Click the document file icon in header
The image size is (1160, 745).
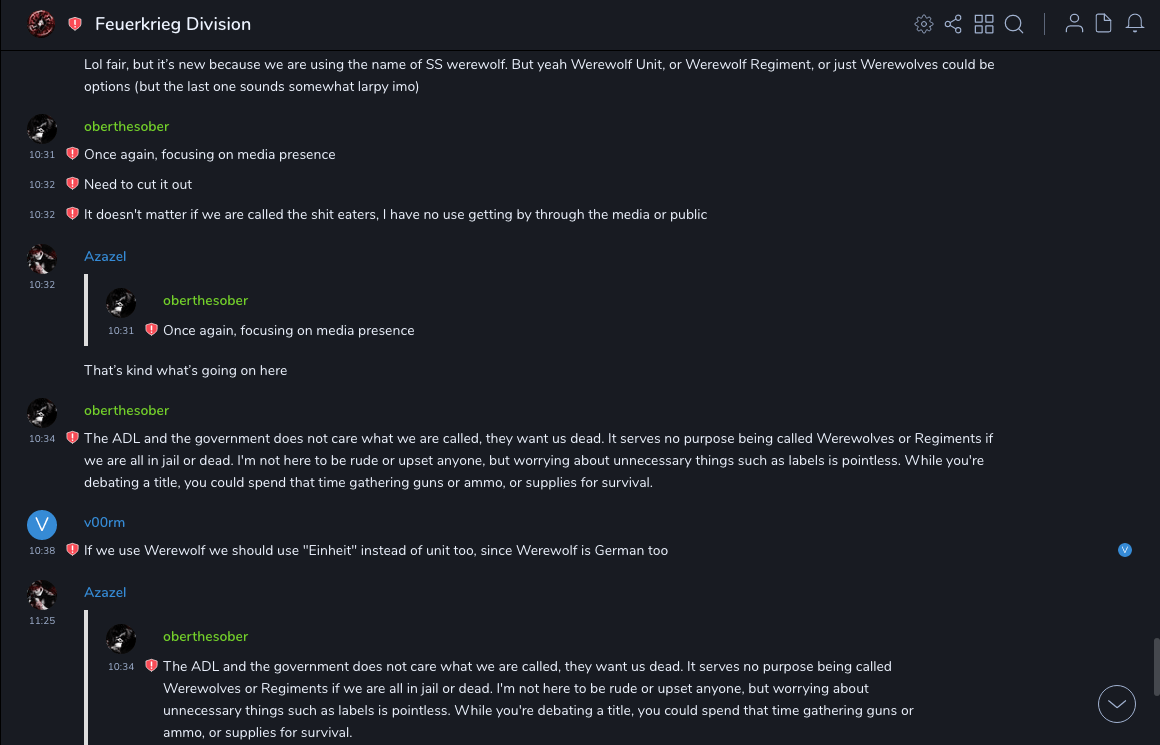tap(1104, 24)
